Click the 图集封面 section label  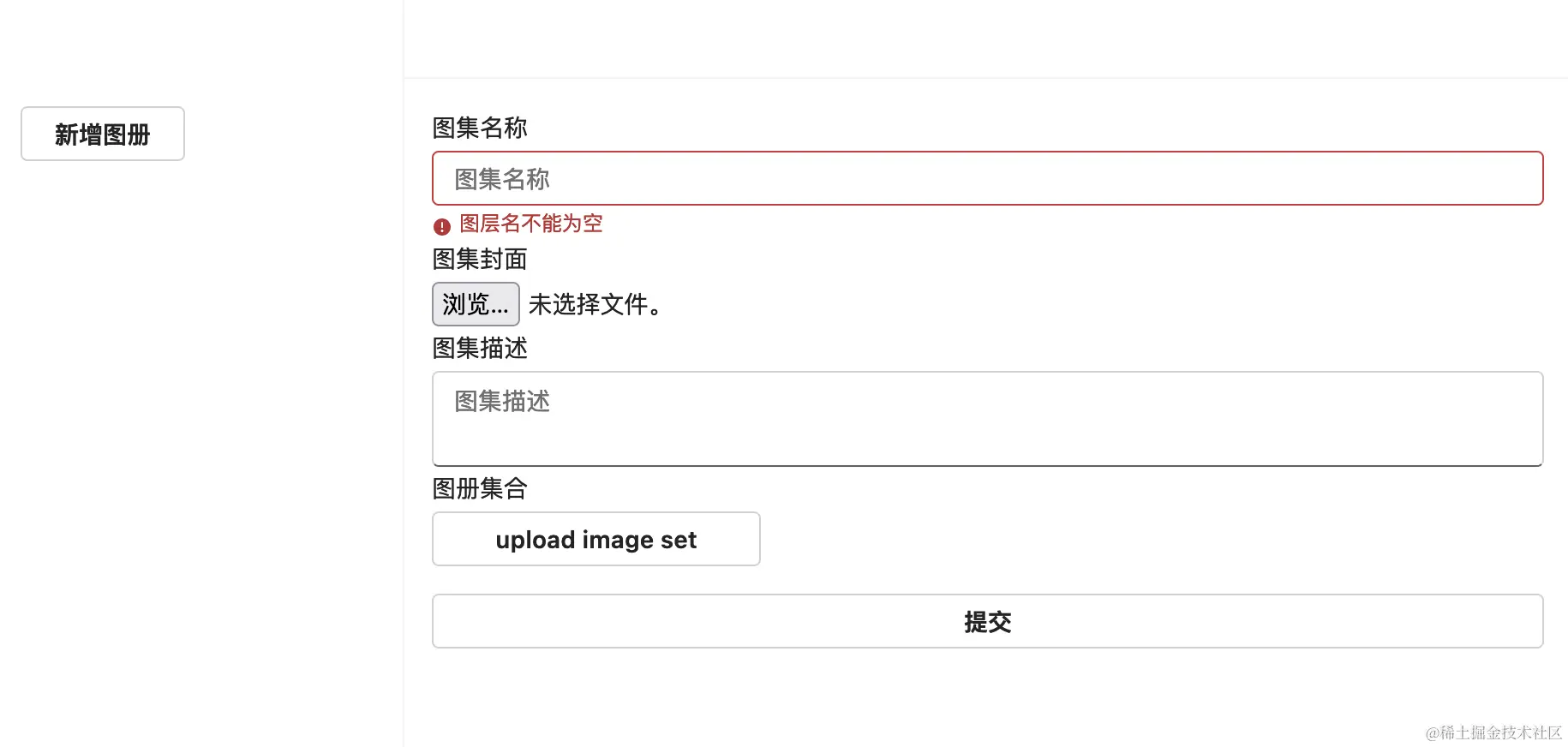click(479, 260)
